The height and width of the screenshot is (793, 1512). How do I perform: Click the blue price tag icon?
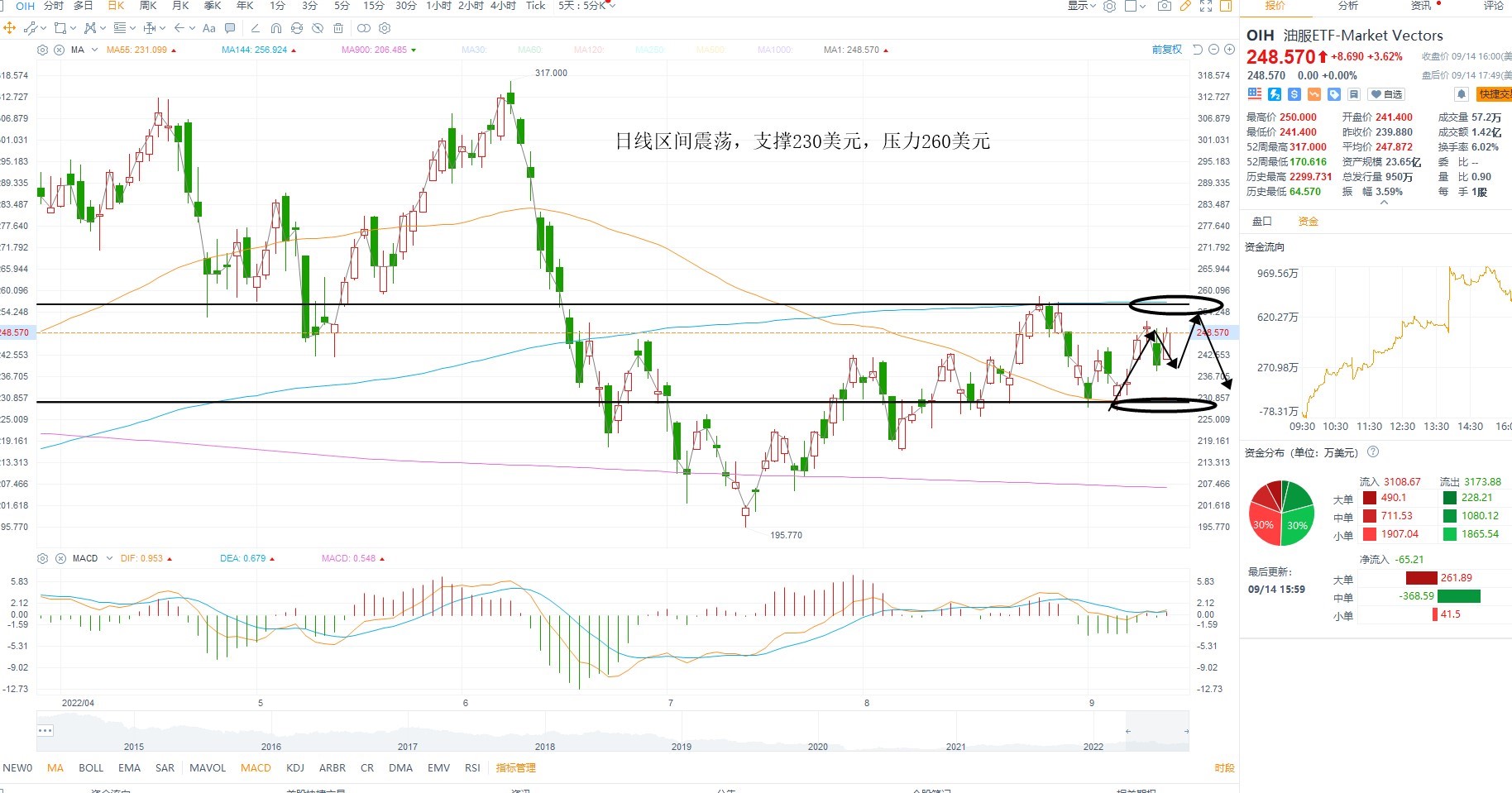(x=1334, y=94)
